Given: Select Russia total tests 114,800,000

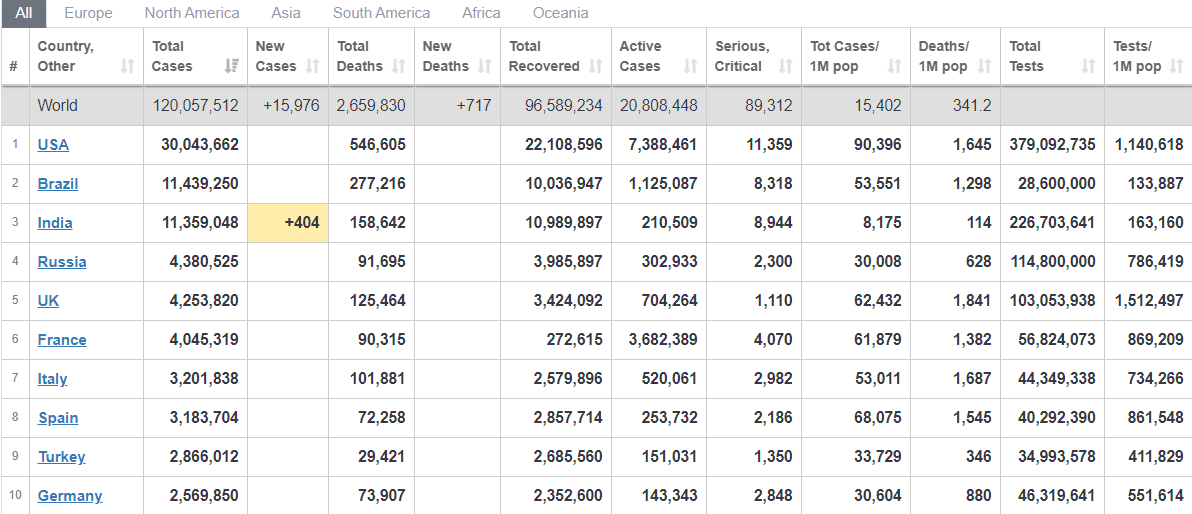Looking at the screenshot, I should click(1052, 262).
